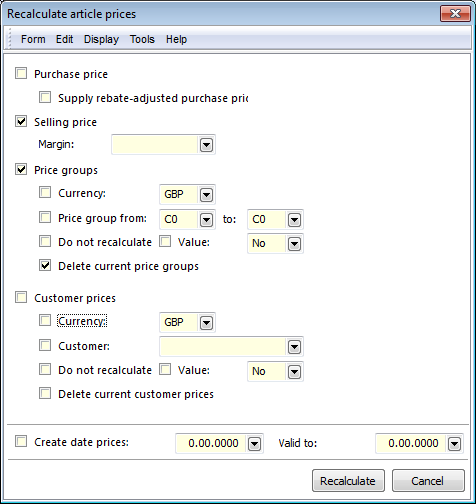Viewport: 476px width, 504px height.
Task: Open the price group 'to' C0 dropdown
Action: [294, 220]
